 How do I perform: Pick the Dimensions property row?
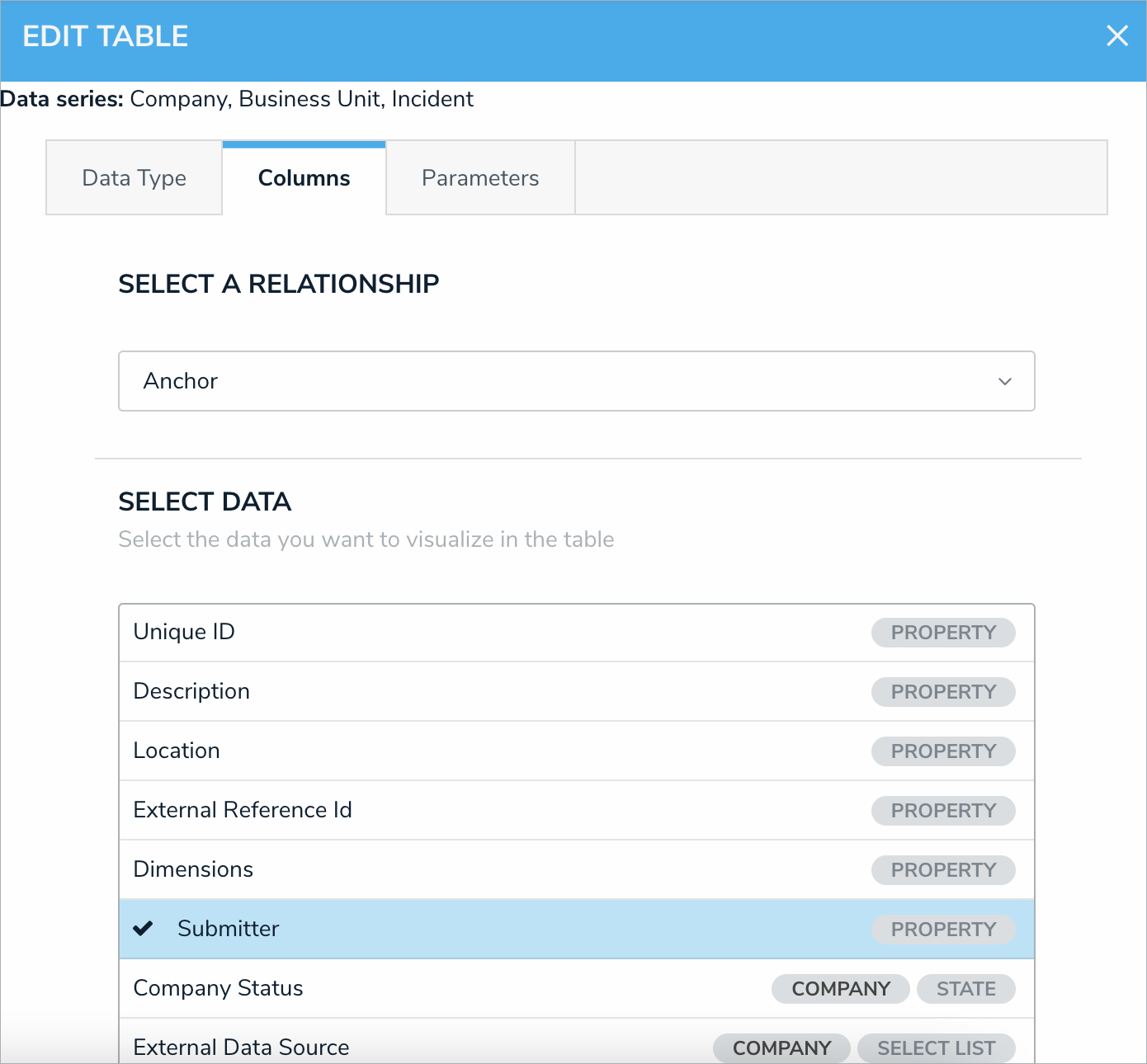pyautogui.click(x=495, y=870)
